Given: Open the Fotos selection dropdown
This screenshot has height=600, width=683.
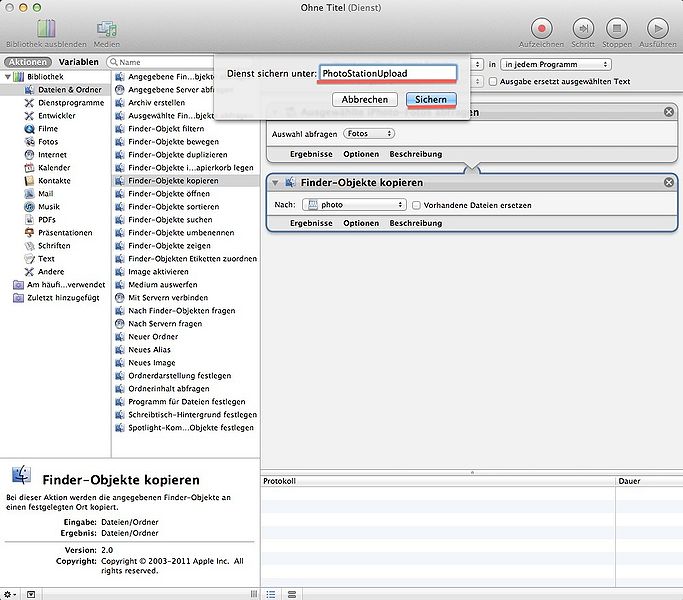Looking at the screenshot, I should coord(368,133).
